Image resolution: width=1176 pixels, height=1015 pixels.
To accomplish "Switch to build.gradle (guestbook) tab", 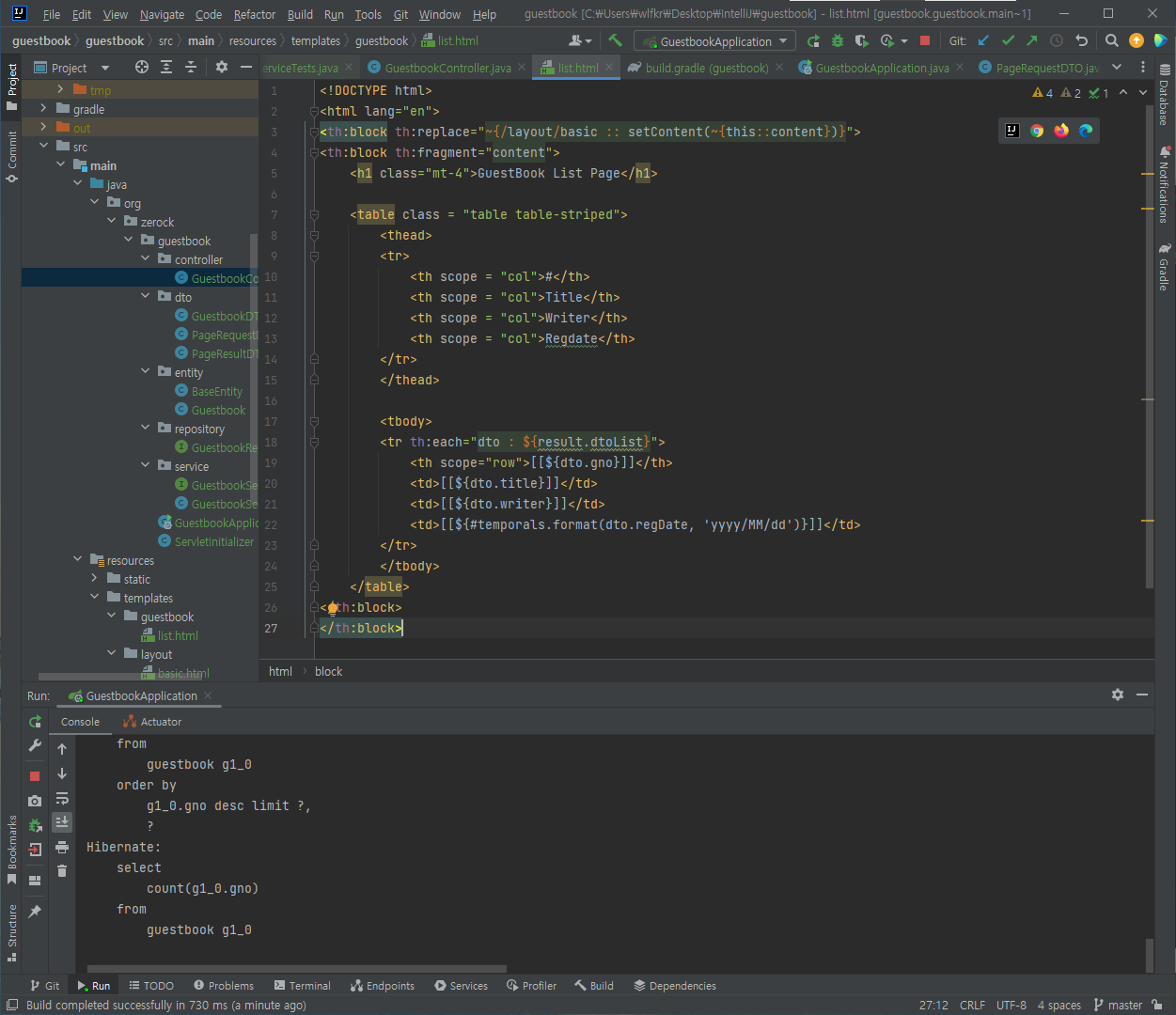I will point(706,68).
